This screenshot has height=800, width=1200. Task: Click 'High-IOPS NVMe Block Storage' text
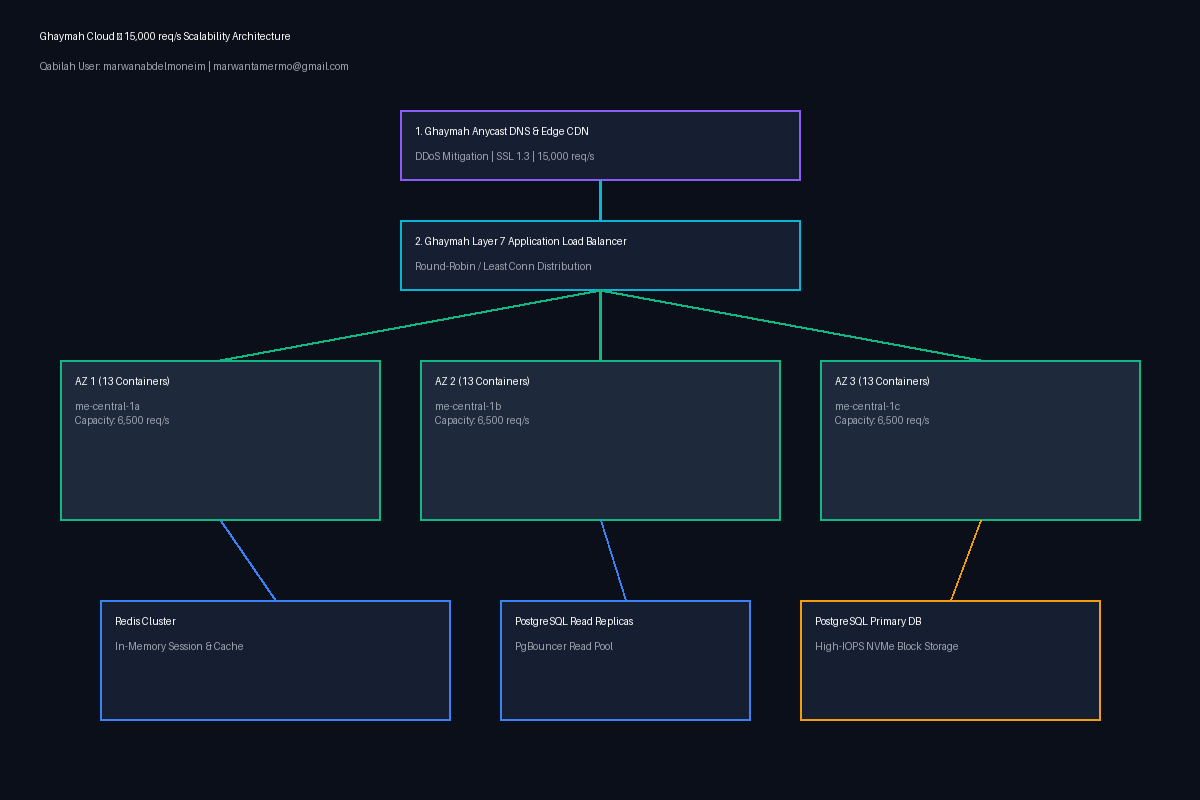coord(886,646)
